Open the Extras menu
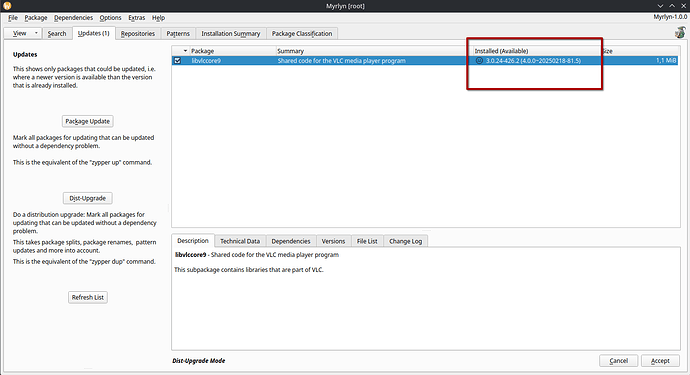The height and width of the screenshot is (375, 690). (136, 18)
